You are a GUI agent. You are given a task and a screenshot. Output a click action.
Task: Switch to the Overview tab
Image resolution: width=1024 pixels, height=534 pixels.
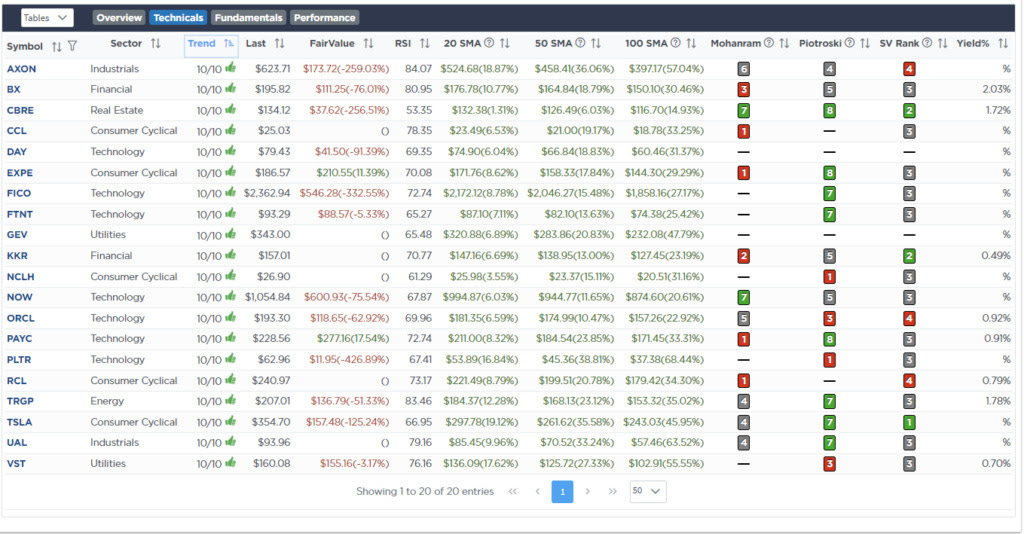pyautogui.click(x=119, y=18)
